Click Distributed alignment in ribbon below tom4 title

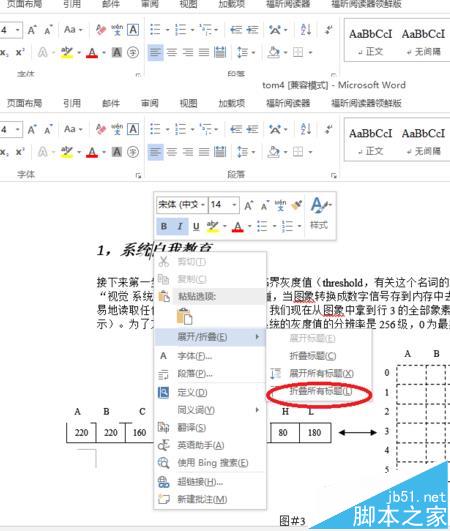[220, 152]
